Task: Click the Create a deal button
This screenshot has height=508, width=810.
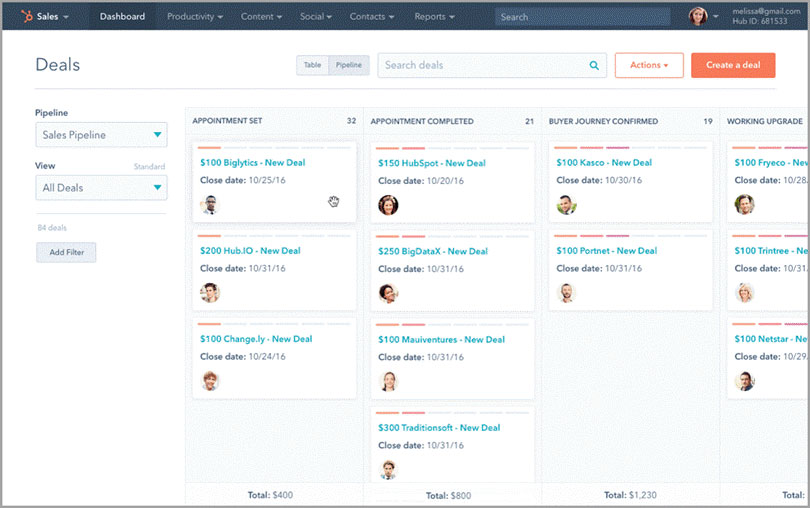Action: 733,65
